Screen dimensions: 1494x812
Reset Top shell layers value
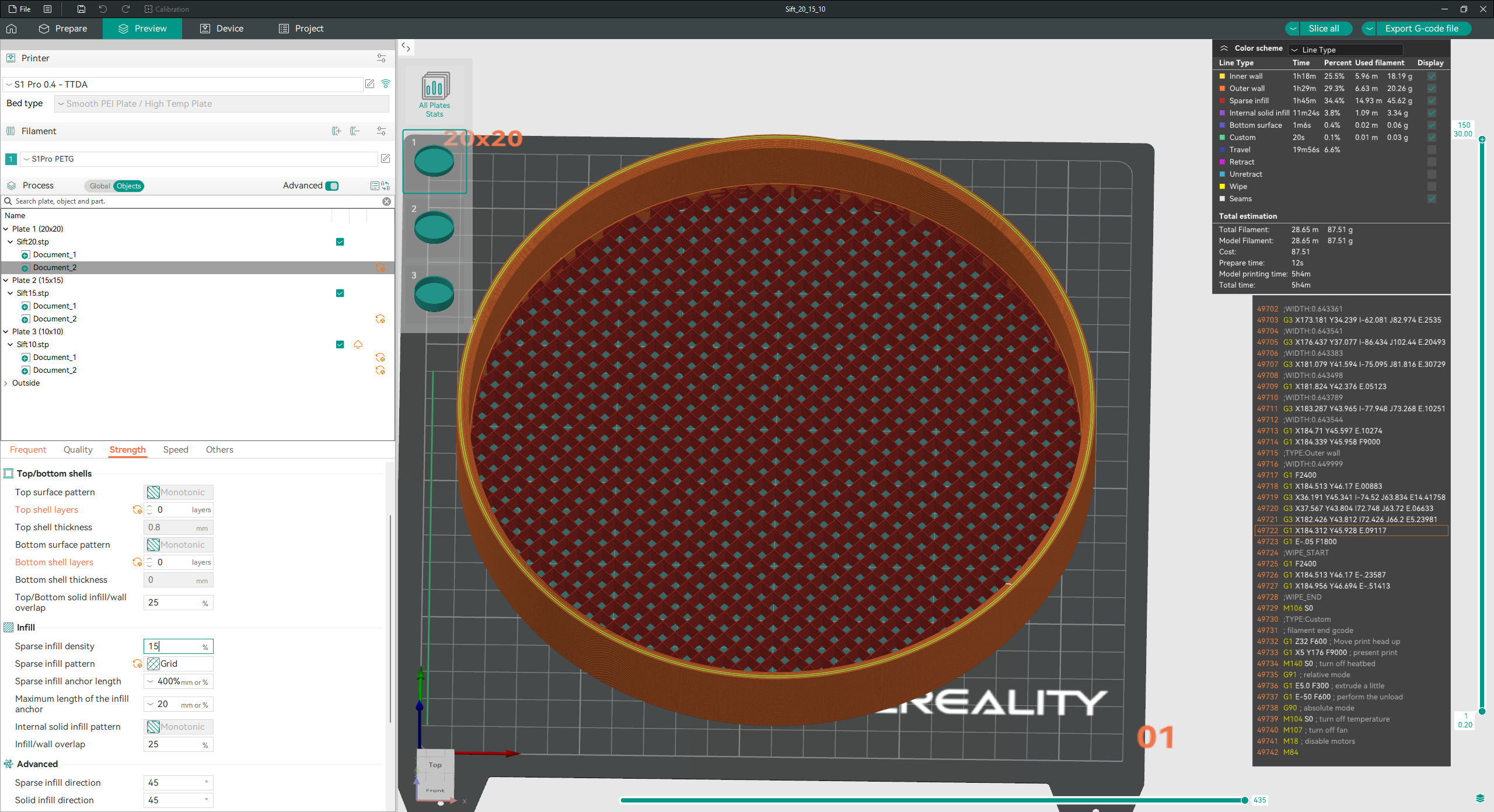click(137, 510)
